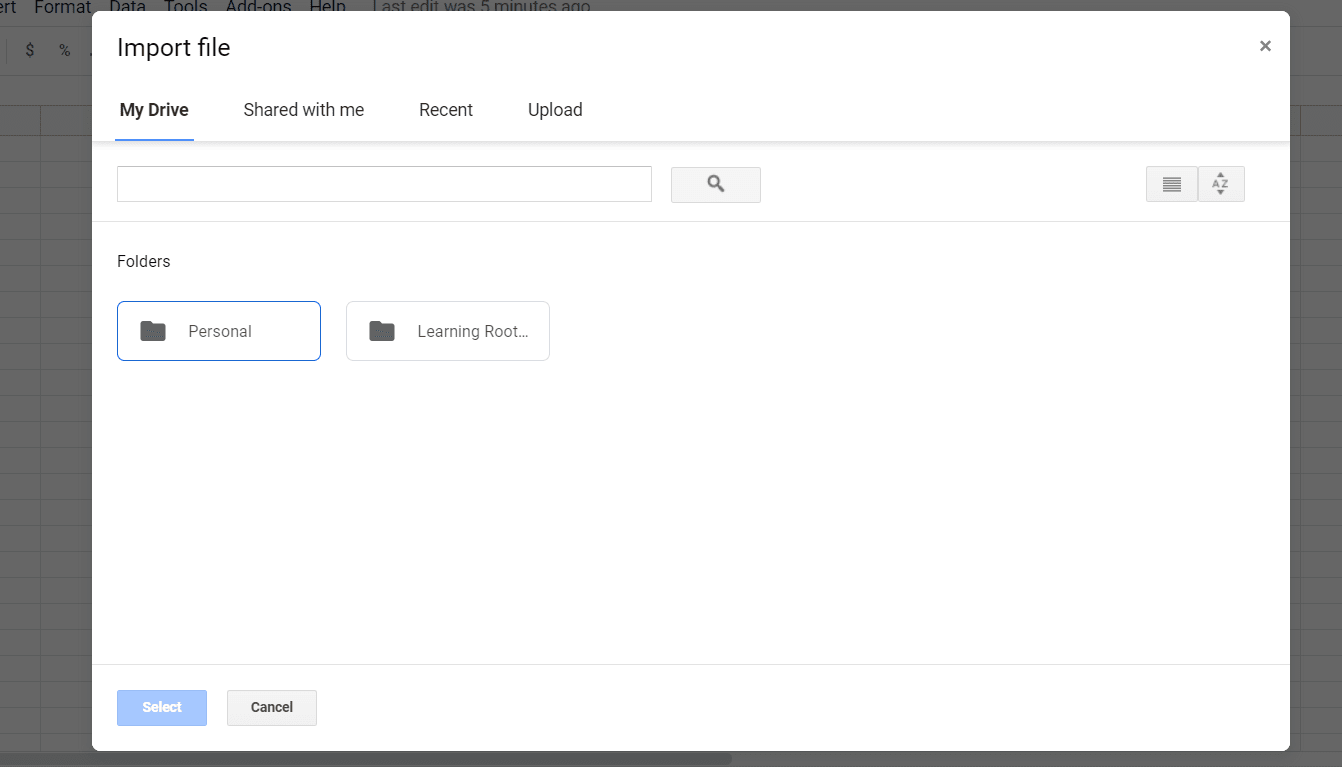Click the currency format dollar icon
This screenshot has width=1342, height=767.
pyautogui.click(x=30, y=50)
